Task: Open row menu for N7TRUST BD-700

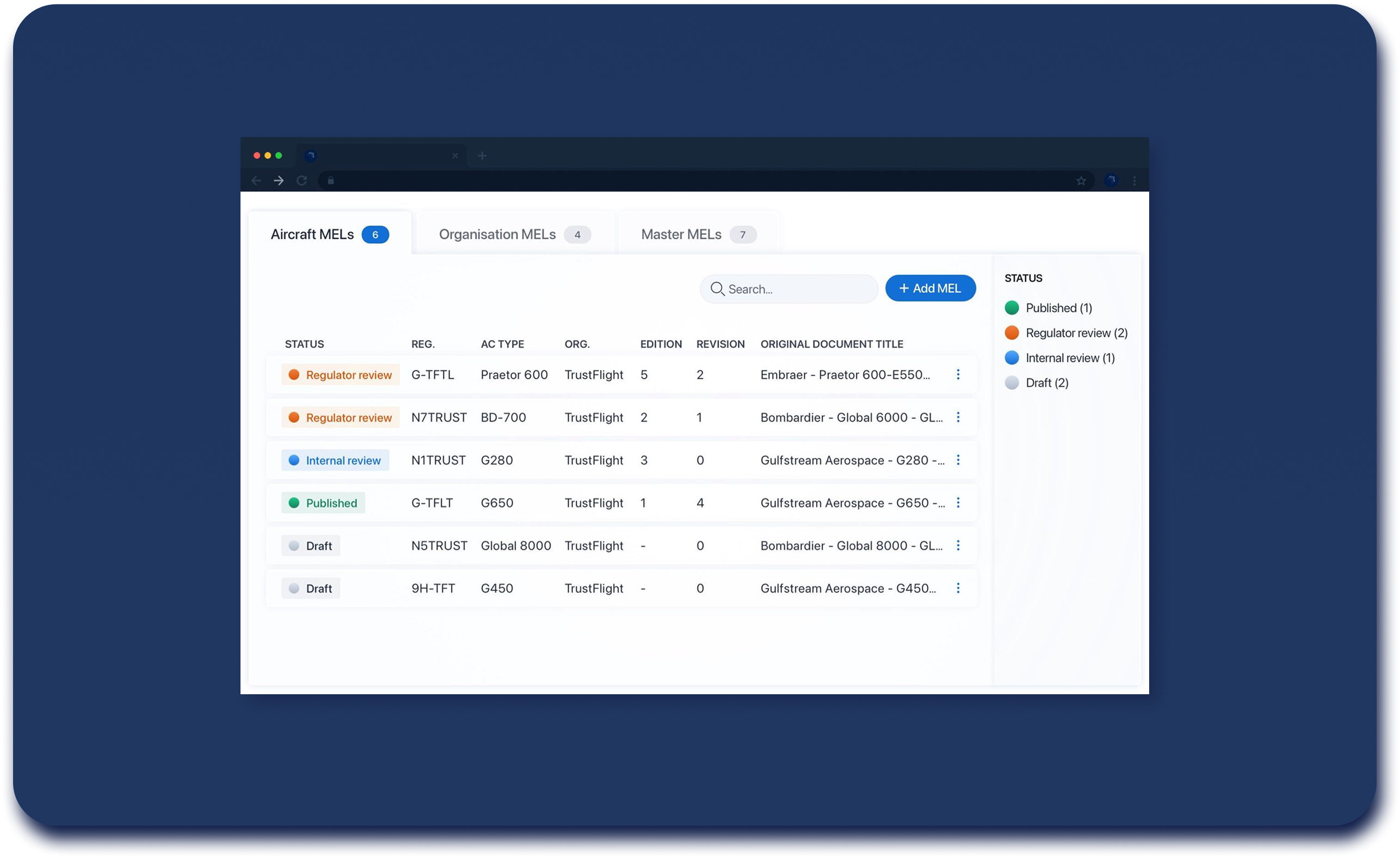Action: [958, 417]
